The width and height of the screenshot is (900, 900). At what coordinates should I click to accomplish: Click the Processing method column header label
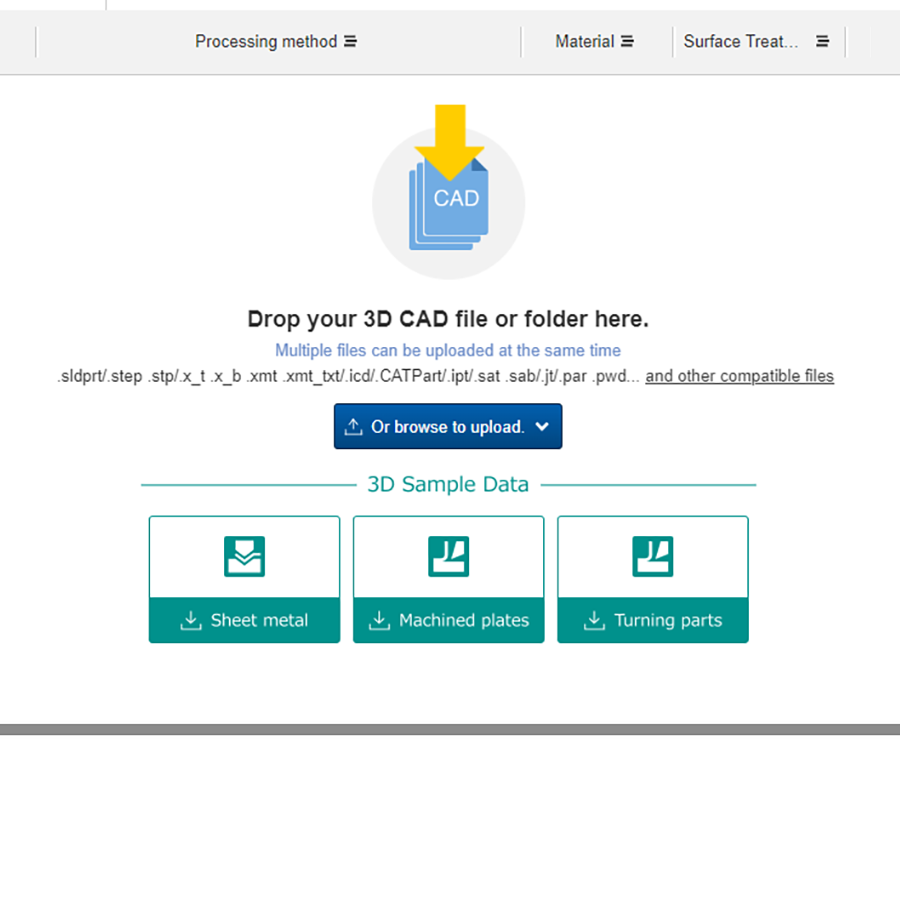(266, 42)
